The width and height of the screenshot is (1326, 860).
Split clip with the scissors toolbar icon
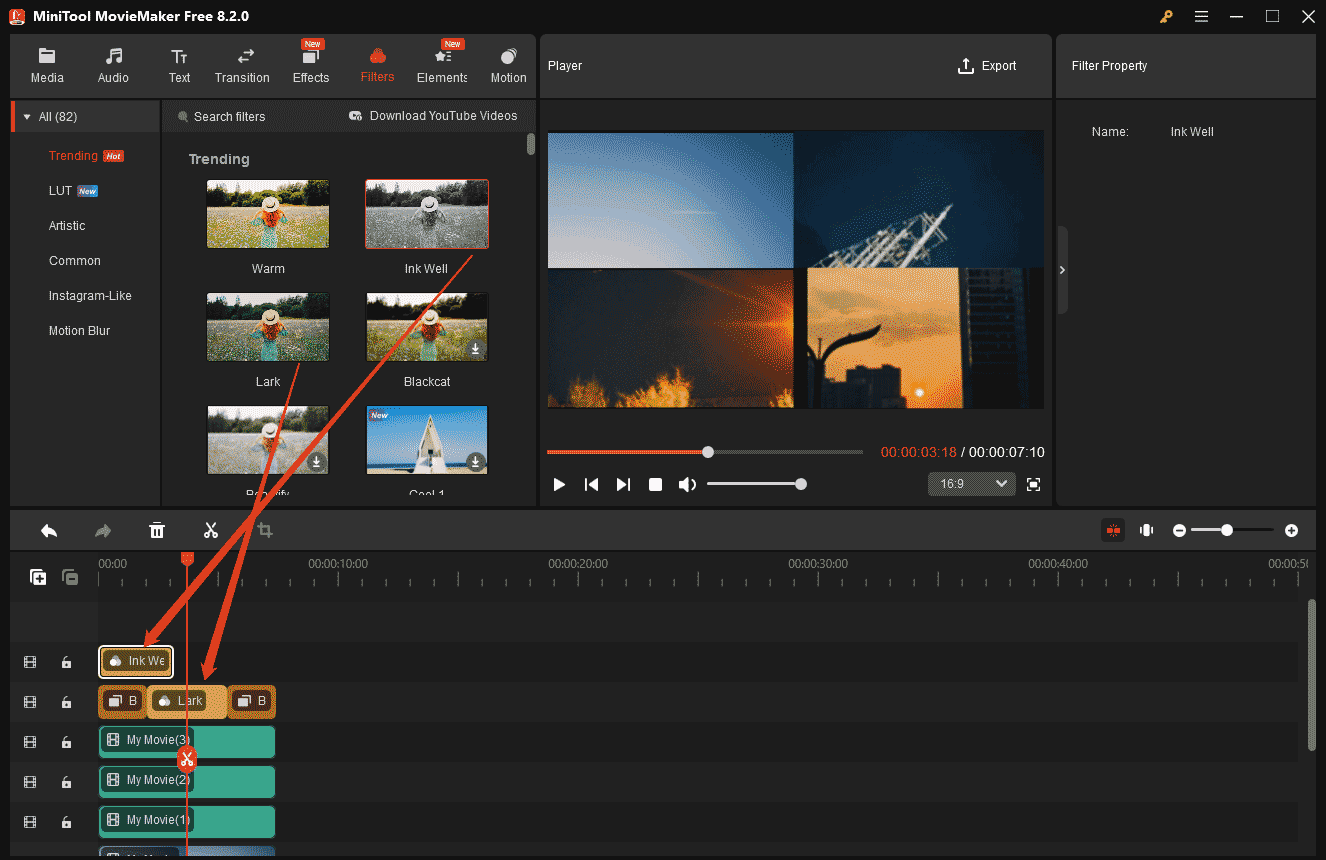coord(211,530)
